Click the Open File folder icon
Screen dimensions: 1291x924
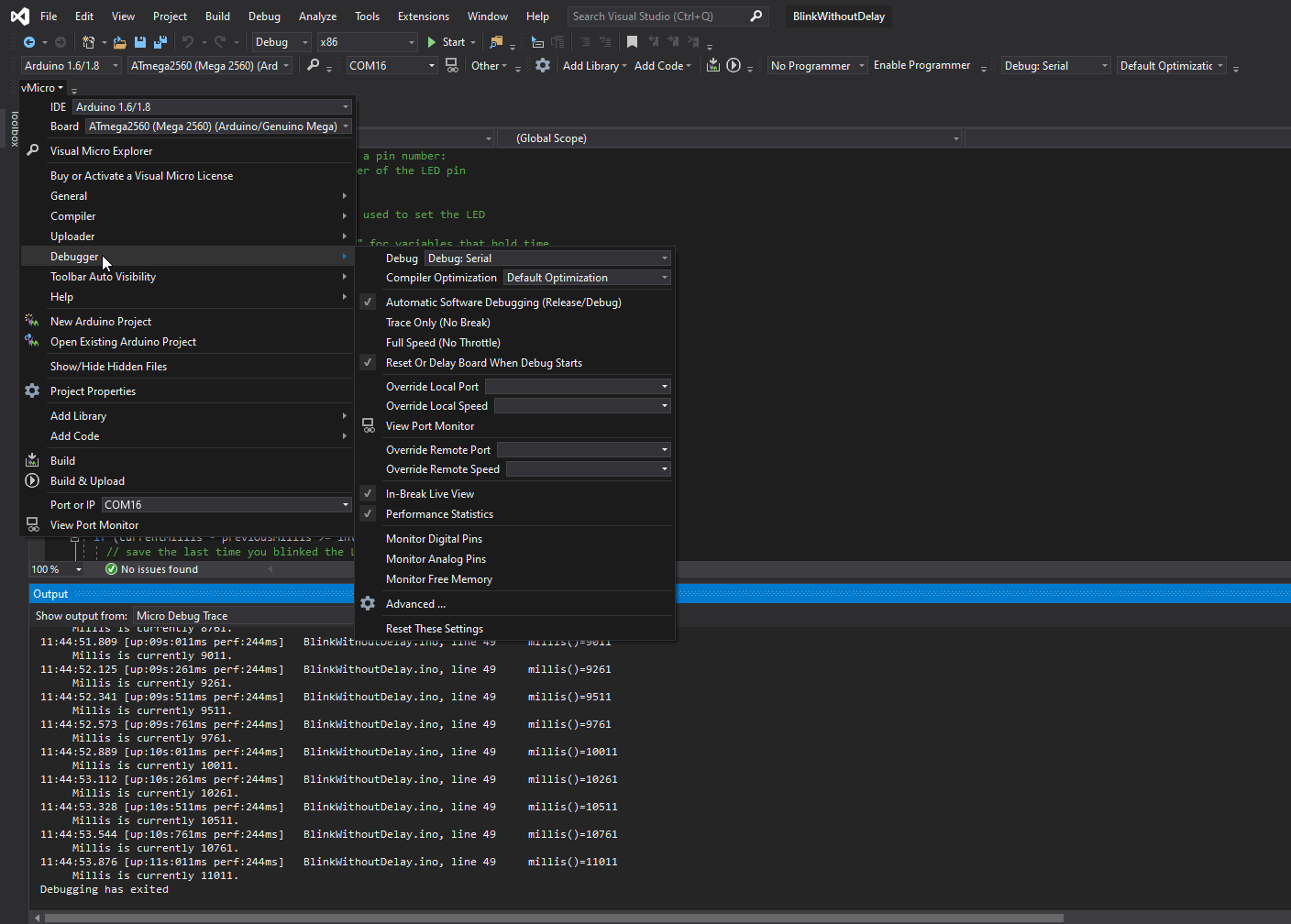(x=120, y=42)
